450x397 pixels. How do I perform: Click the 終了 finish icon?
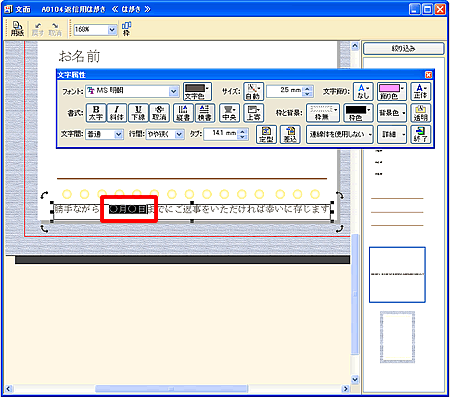421,134
